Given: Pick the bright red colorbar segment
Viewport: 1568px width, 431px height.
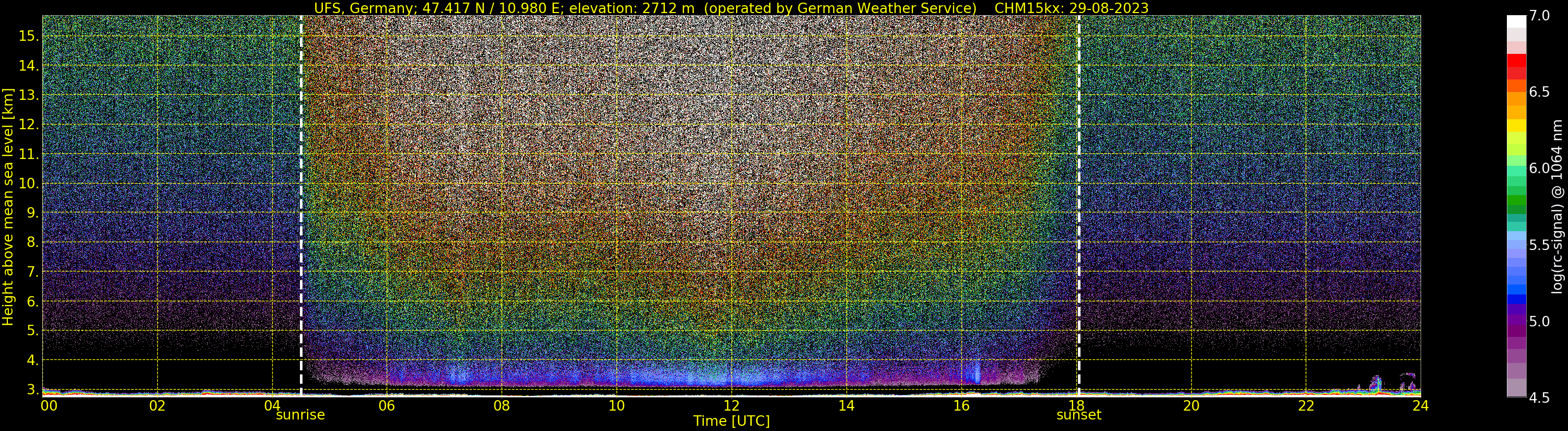Looking at the screenshot, I should (x=1516, y=60).
